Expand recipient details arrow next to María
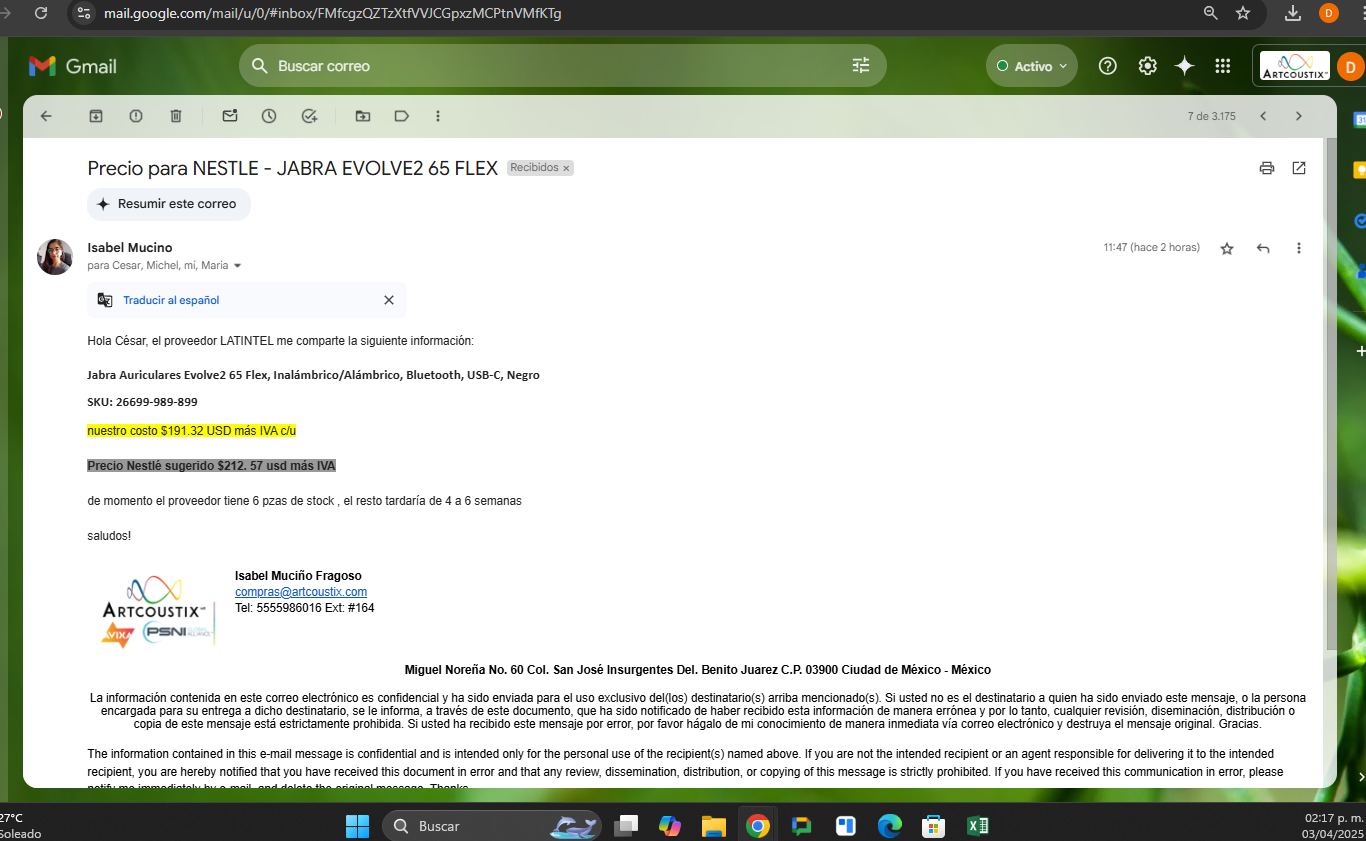The width and height of the screenshot is (1366, 841). [x=237, y=266]
